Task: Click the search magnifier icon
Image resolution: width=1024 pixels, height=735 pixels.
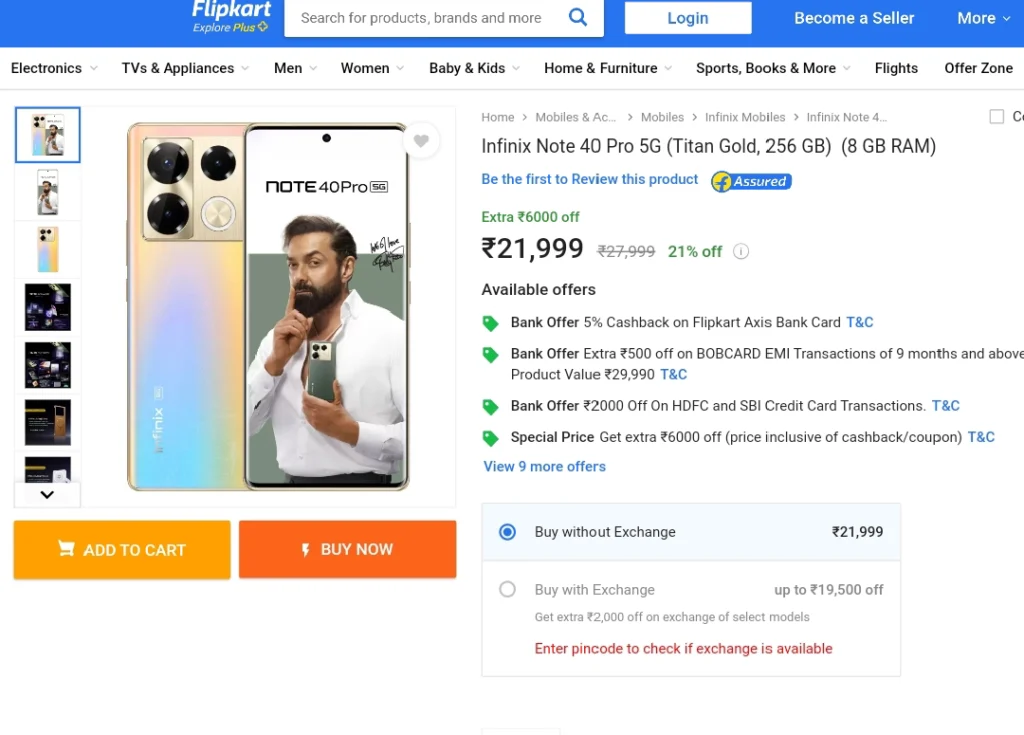Action: [x=578, y=17]
